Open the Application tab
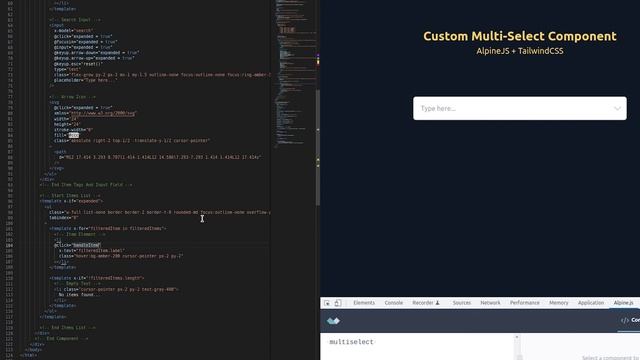The height and width of the screenshot is (360, 640). click(x=591, y=303)
